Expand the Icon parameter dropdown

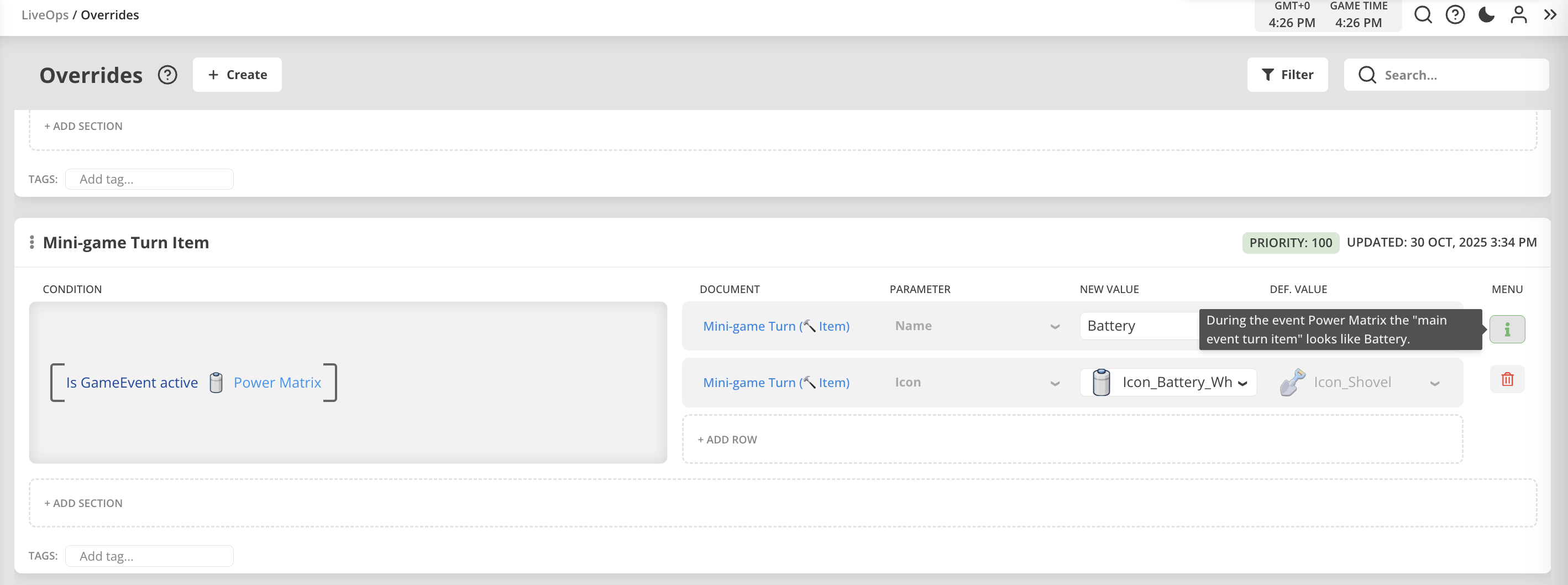1055,383
